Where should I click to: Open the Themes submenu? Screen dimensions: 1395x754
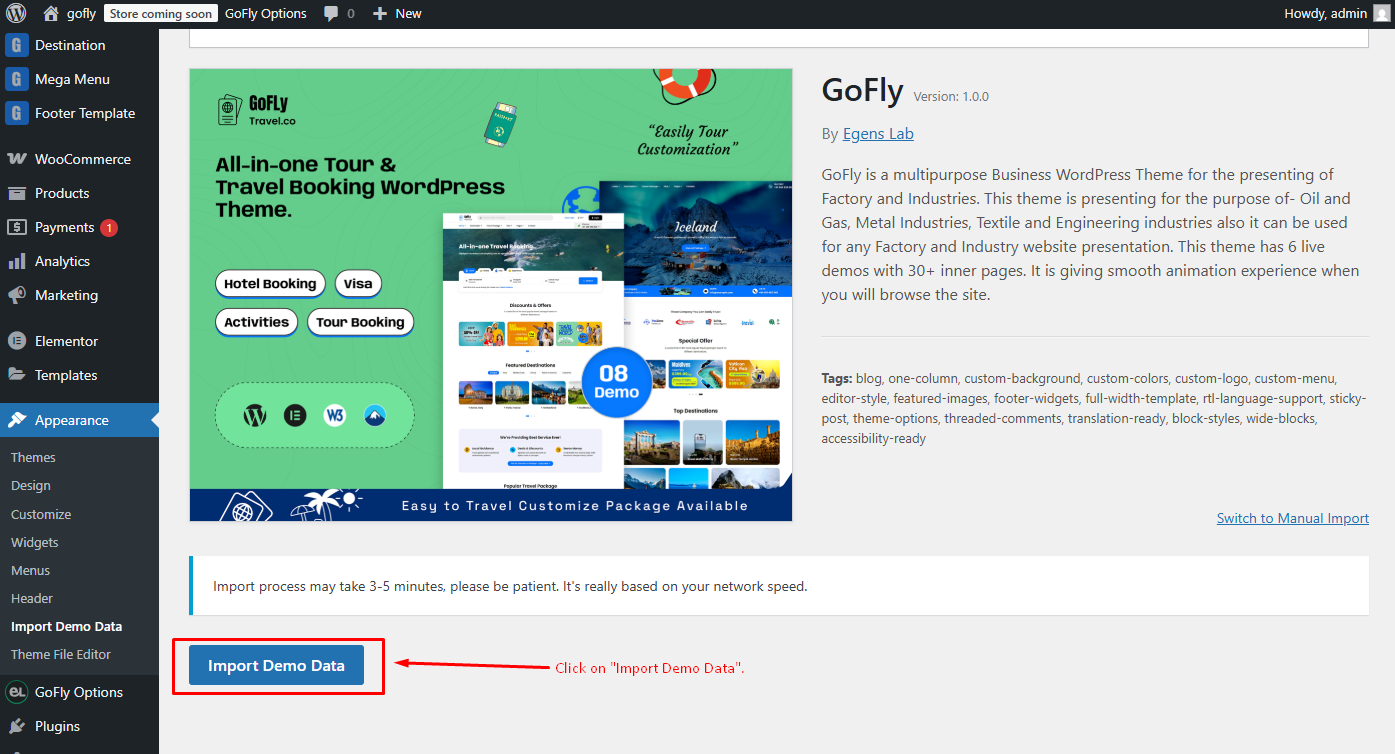33,457
